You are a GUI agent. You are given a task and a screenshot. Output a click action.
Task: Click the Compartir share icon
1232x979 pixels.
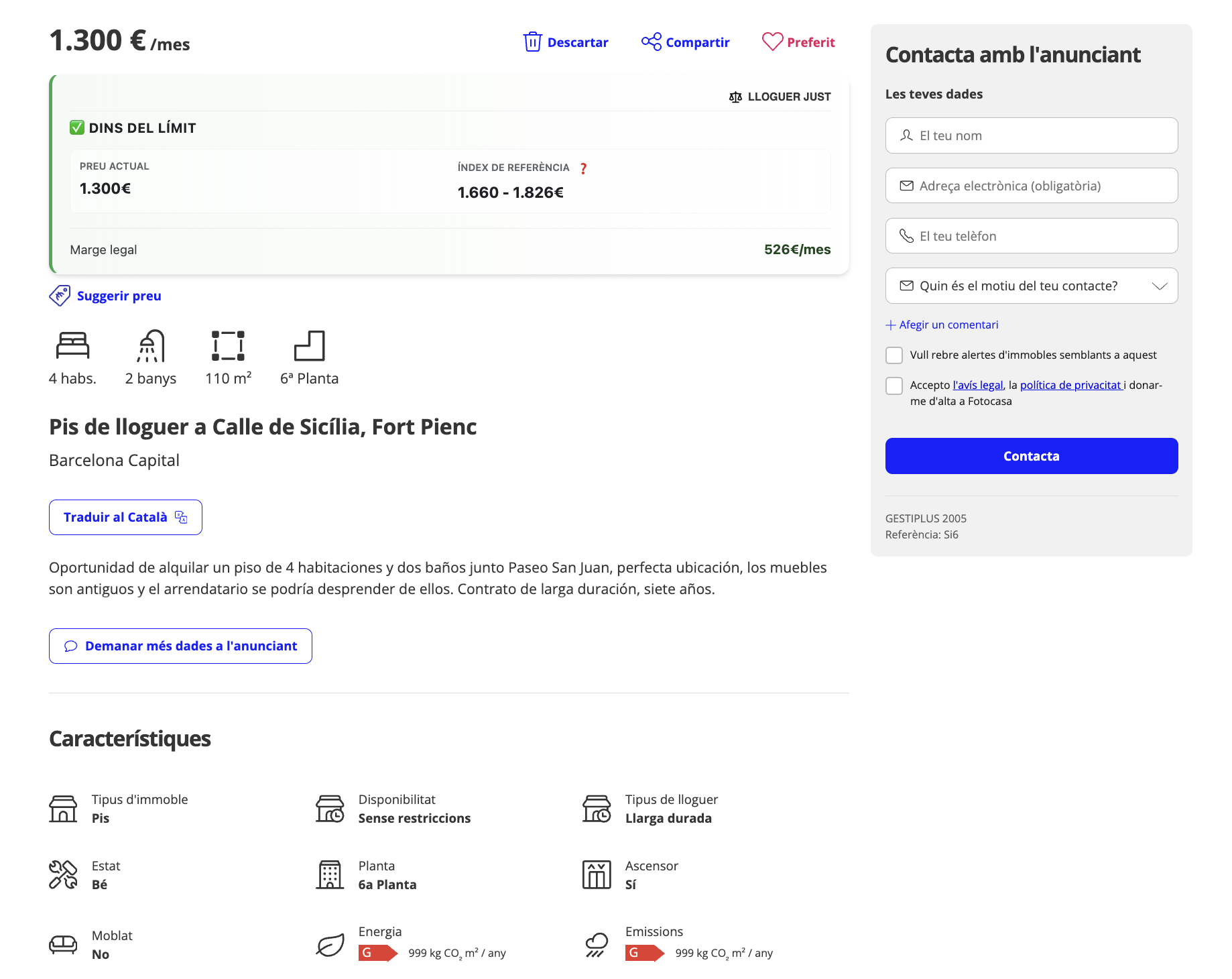(651, 42)
